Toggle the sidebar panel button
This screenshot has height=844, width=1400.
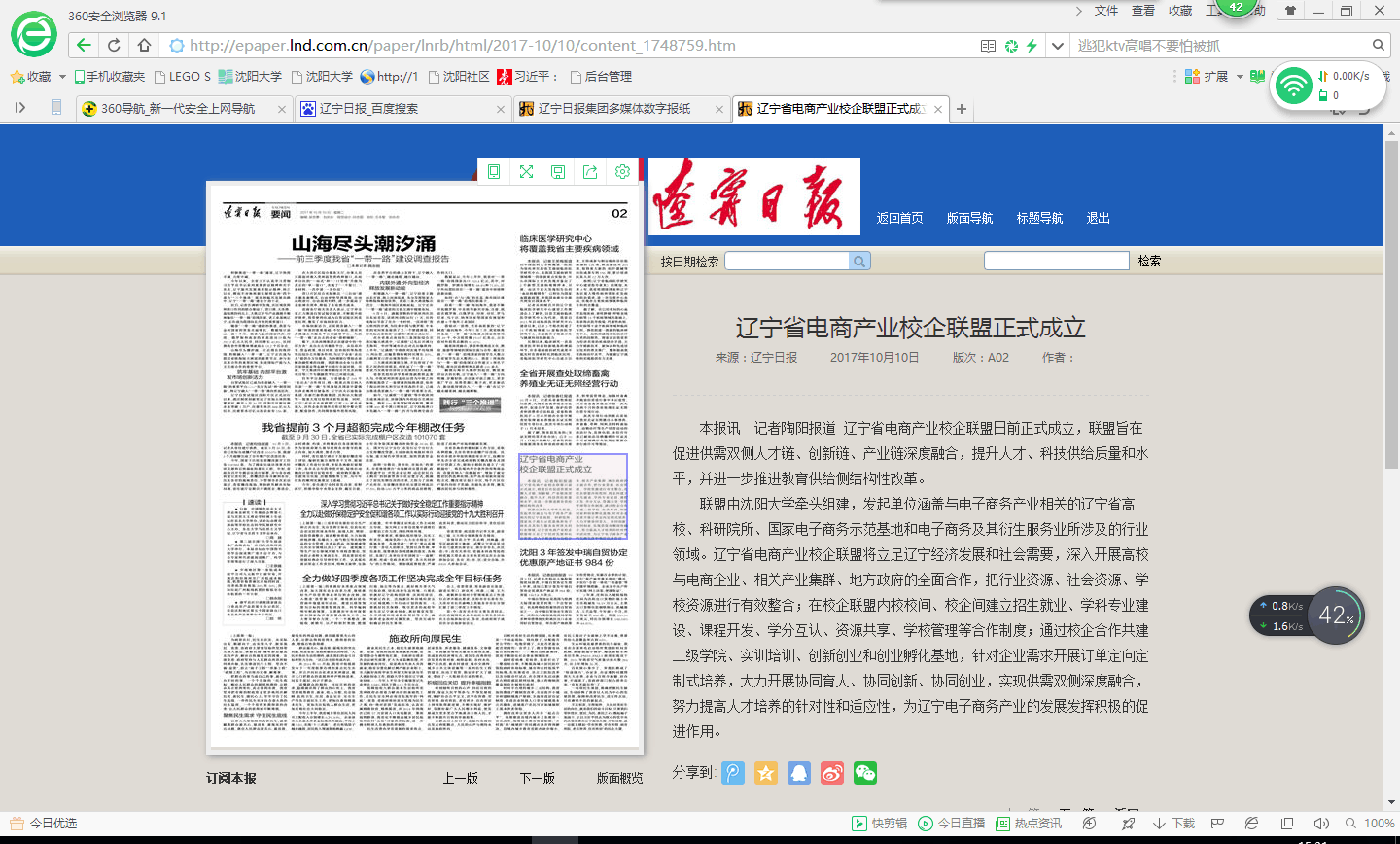(x=19, y=108)
